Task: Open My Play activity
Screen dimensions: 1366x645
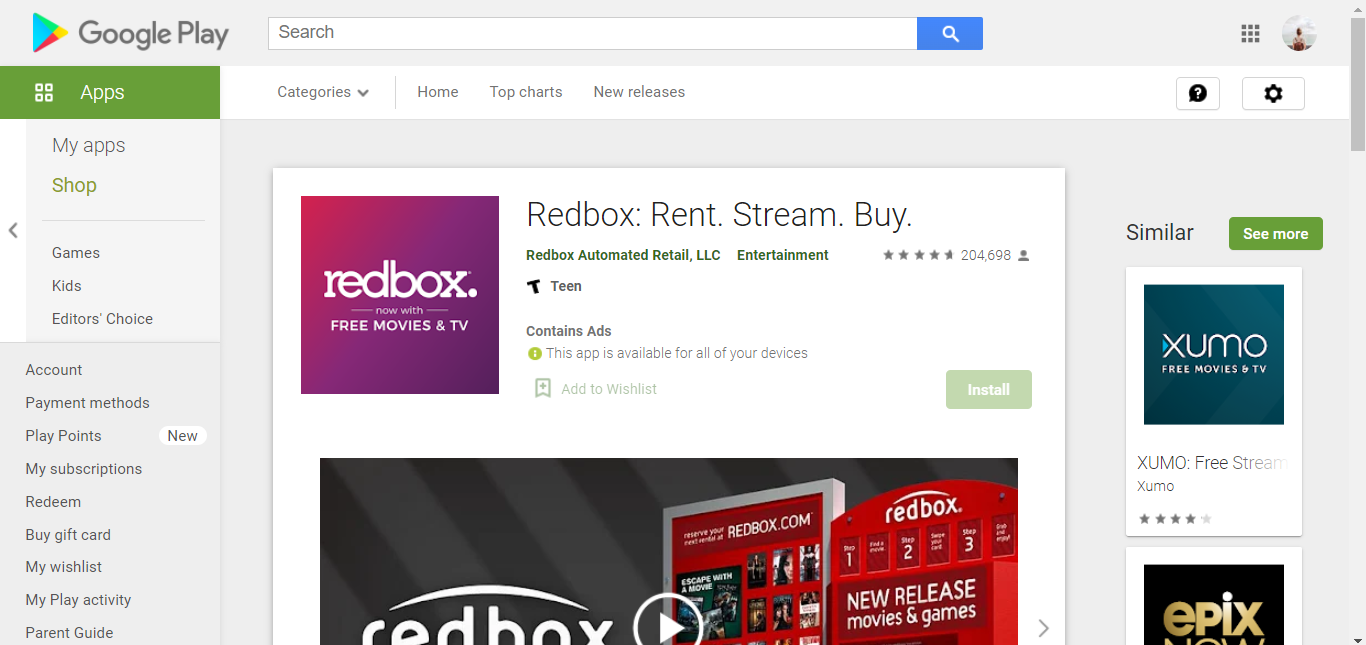Action: click(78, 600)
